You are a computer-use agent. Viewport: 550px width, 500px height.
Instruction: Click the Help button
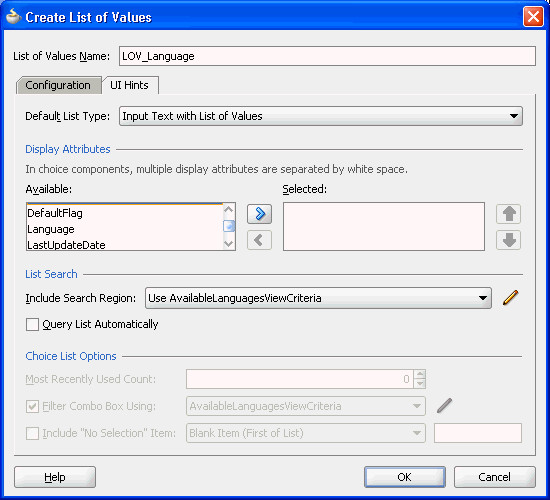click(x=55, y=477)
